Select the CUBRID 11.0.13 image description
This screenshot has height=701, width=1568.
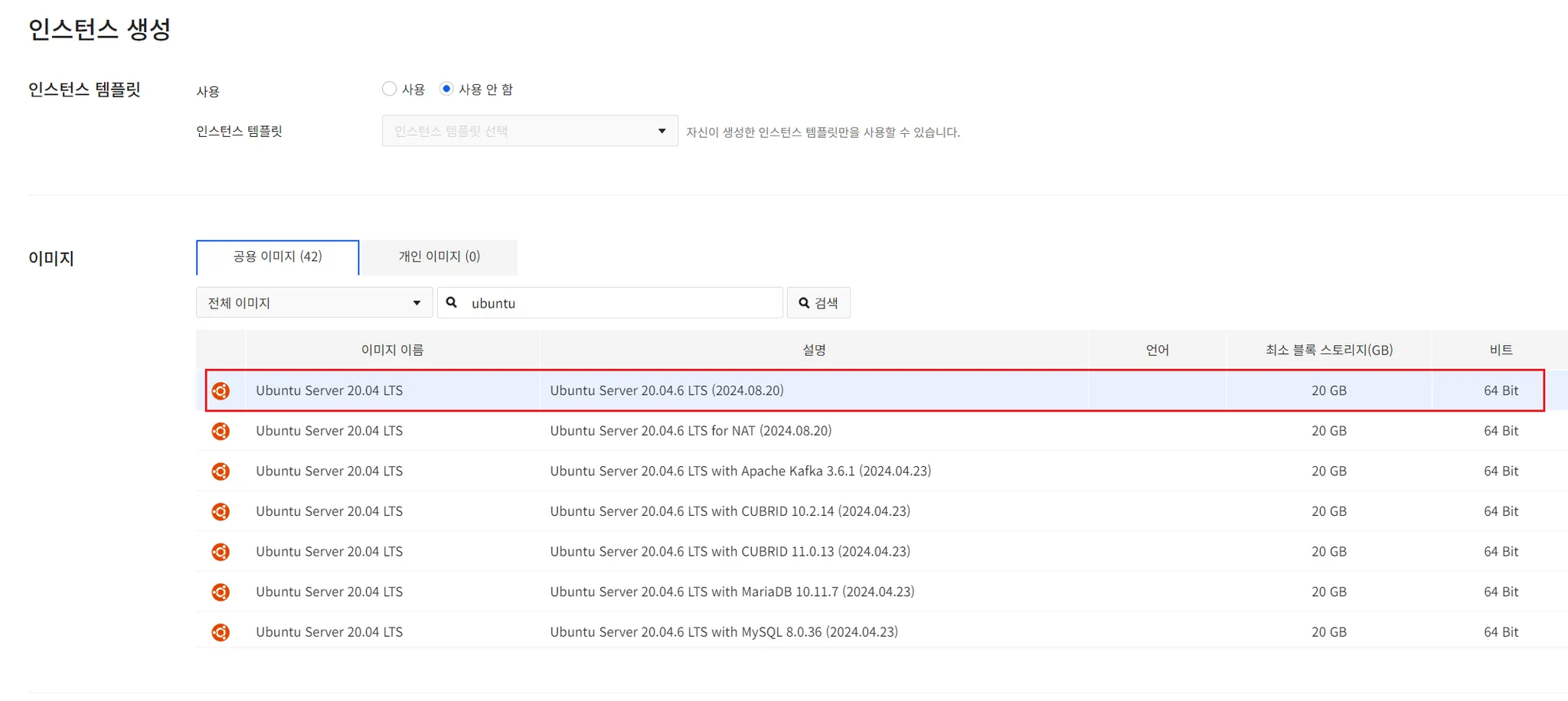[730, 551]
